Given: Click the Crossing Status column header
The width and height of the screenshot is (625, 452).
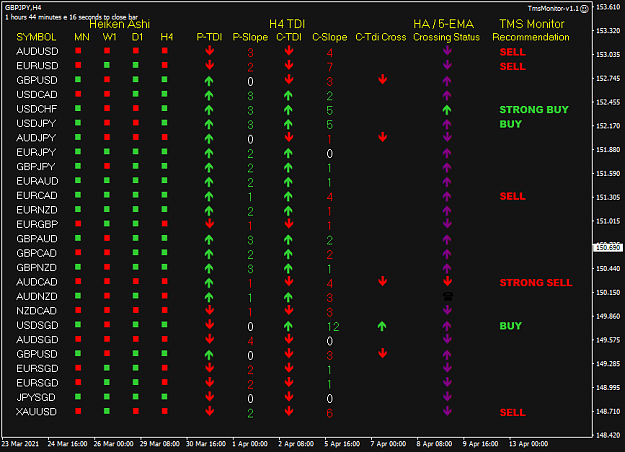Looking at the screenshot, I should point(446,37).
